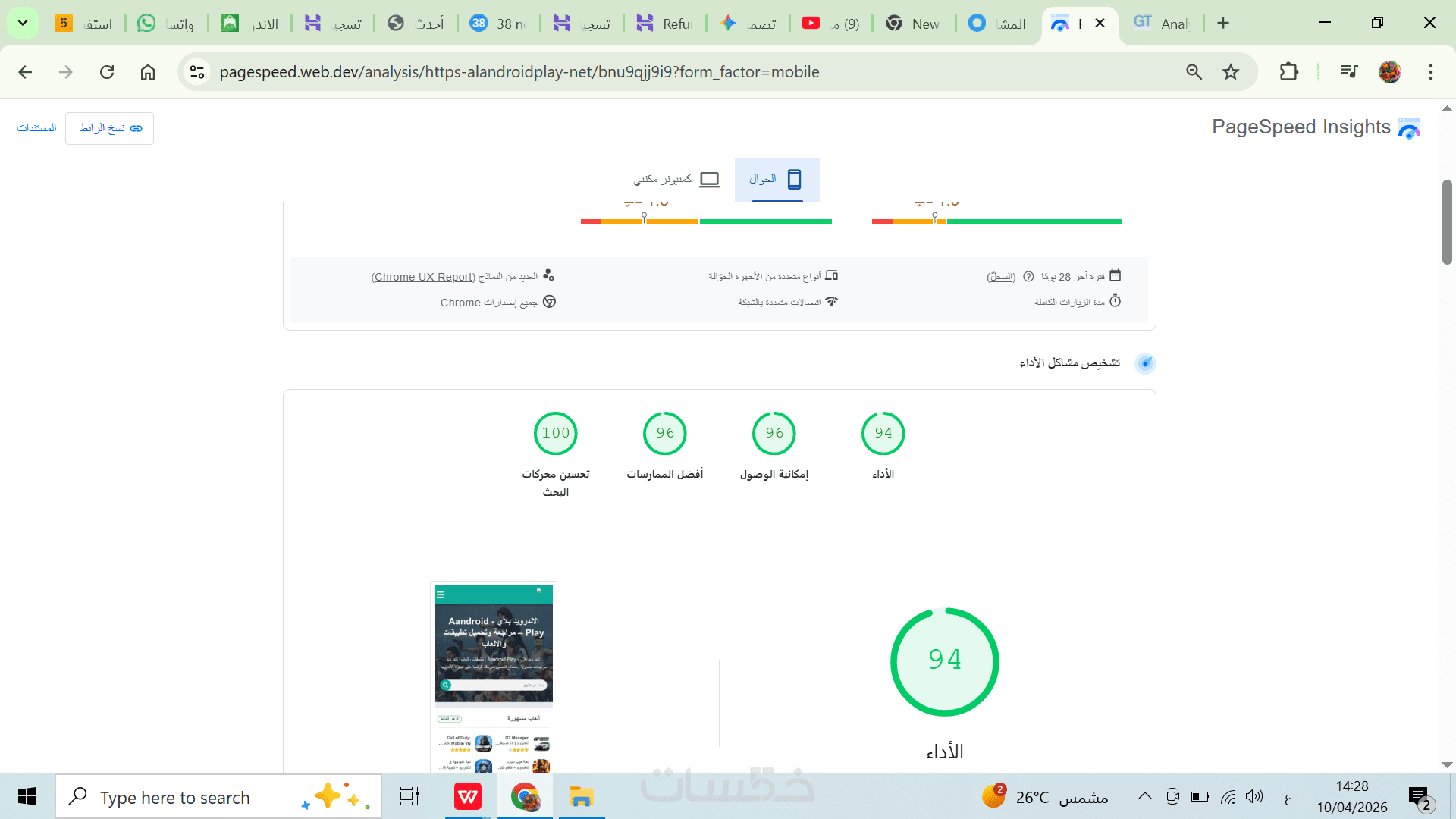Select the mobile tab

777,180
